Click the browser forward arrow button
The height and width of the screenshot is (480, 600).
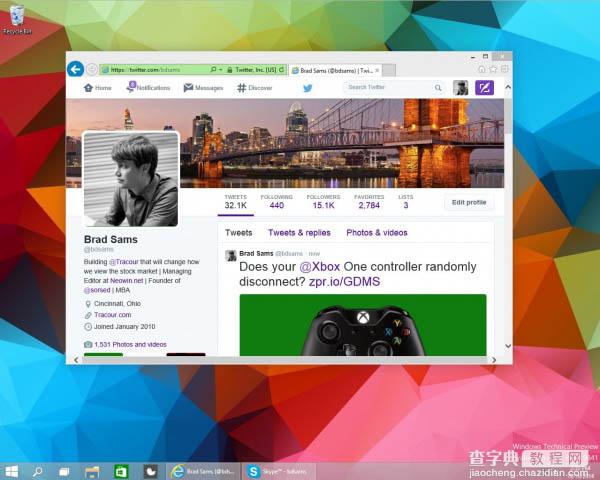[x=92, y=69]
